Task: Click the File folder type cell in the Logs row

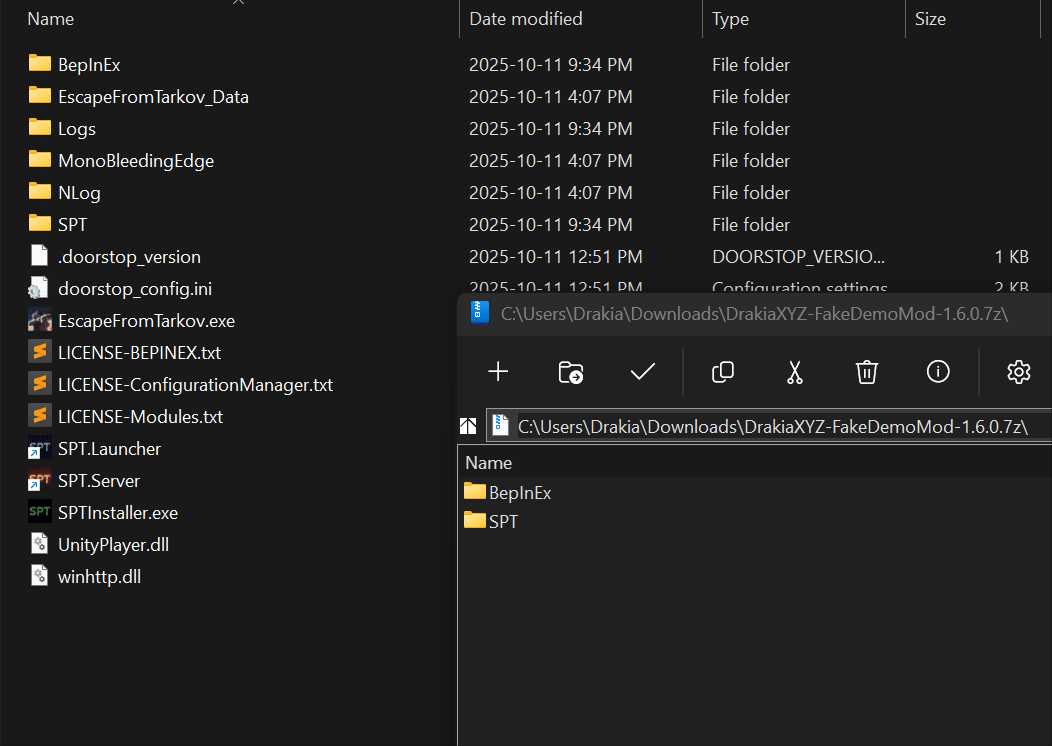Action: point(751,129)
